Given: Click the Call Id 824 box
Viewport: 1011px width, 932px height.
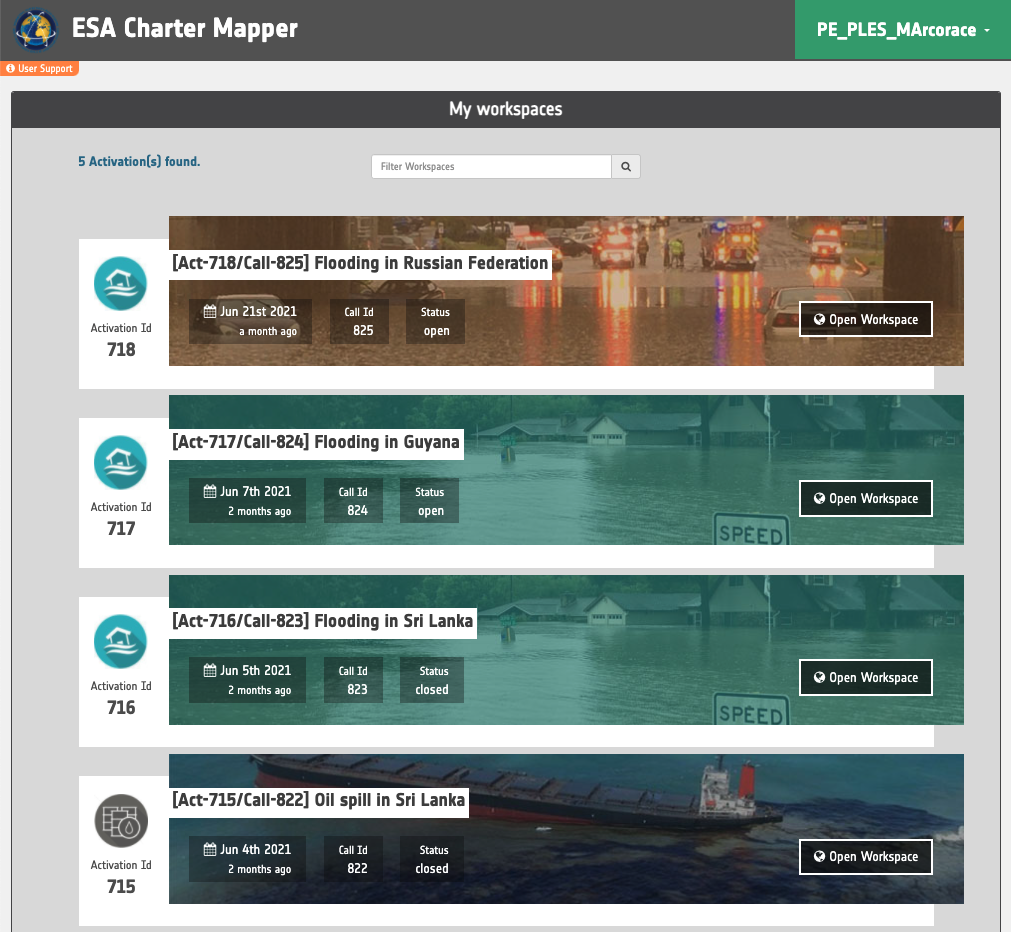Looking at the screenshot, I should click(353, 501).
